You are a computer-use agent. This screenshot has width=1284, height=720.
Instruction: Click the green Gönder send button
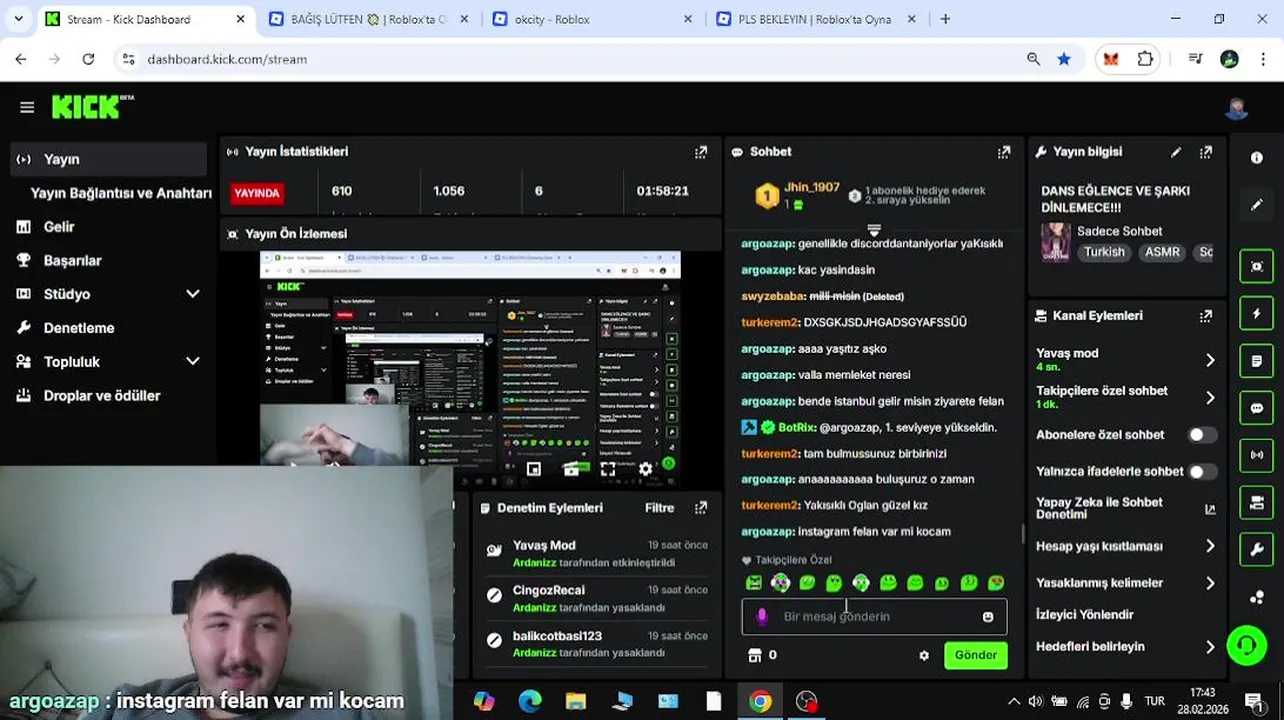point(975,655)
